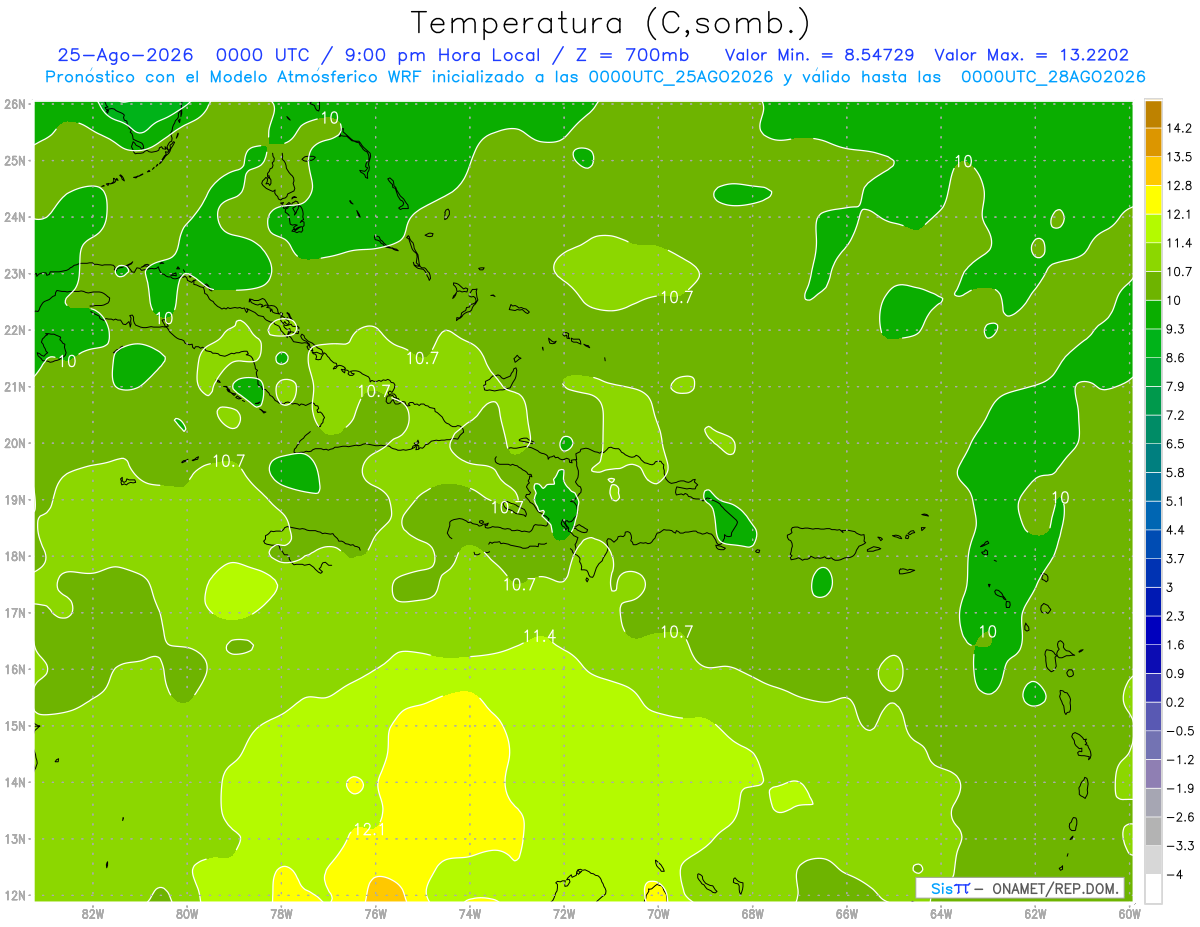Click the 78W longitude axis label
This screenshot has height=927, width=1200.
(281, 913)
